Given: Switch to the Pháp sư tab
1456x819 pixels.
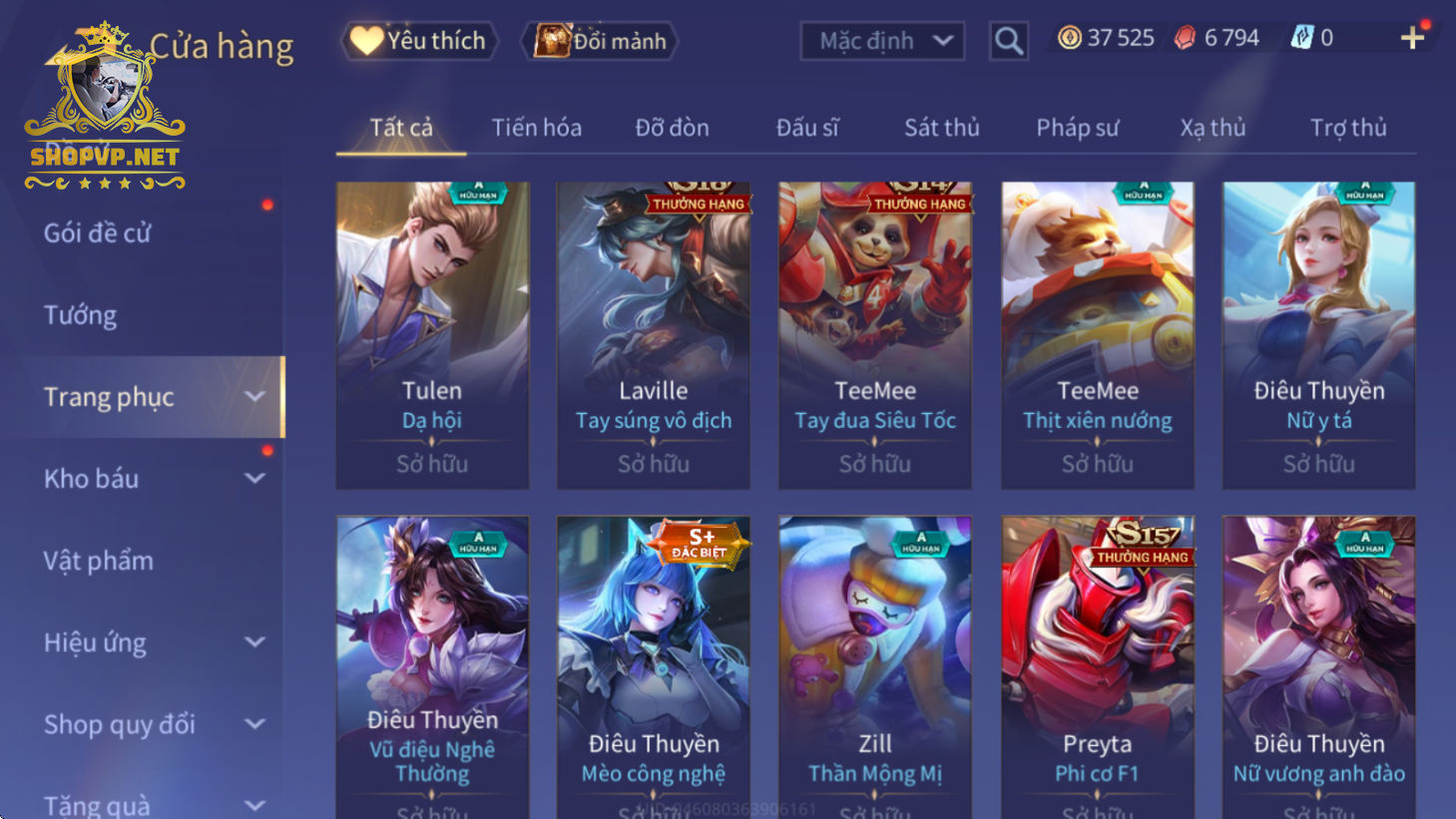Looking at the screenshot, I should (1078, 128).
